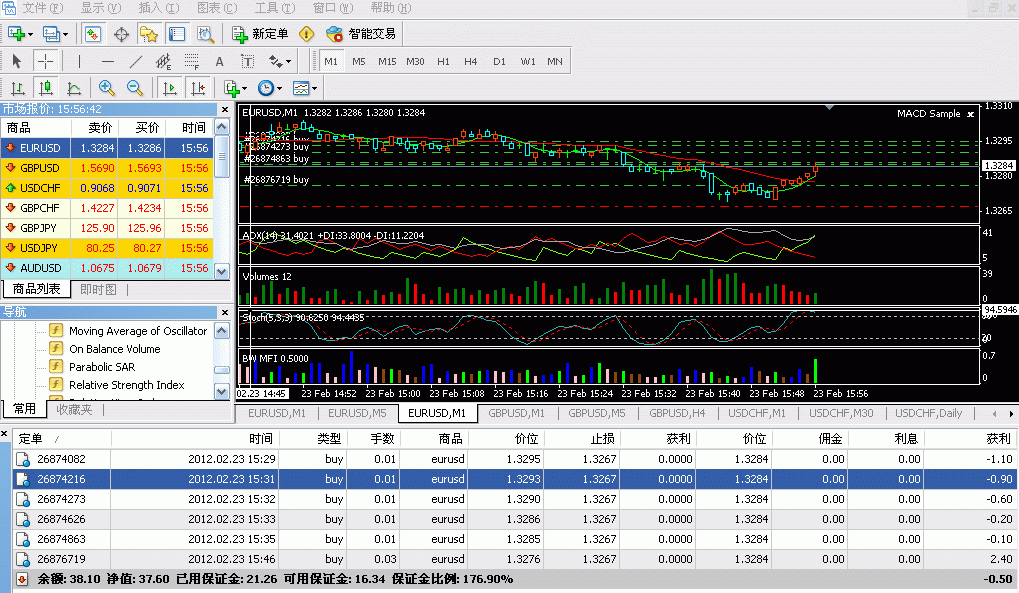Pick the vertical line drawing tool
Image resolution: width=1019 pixels, height=593 pixels.
[79, 61]
